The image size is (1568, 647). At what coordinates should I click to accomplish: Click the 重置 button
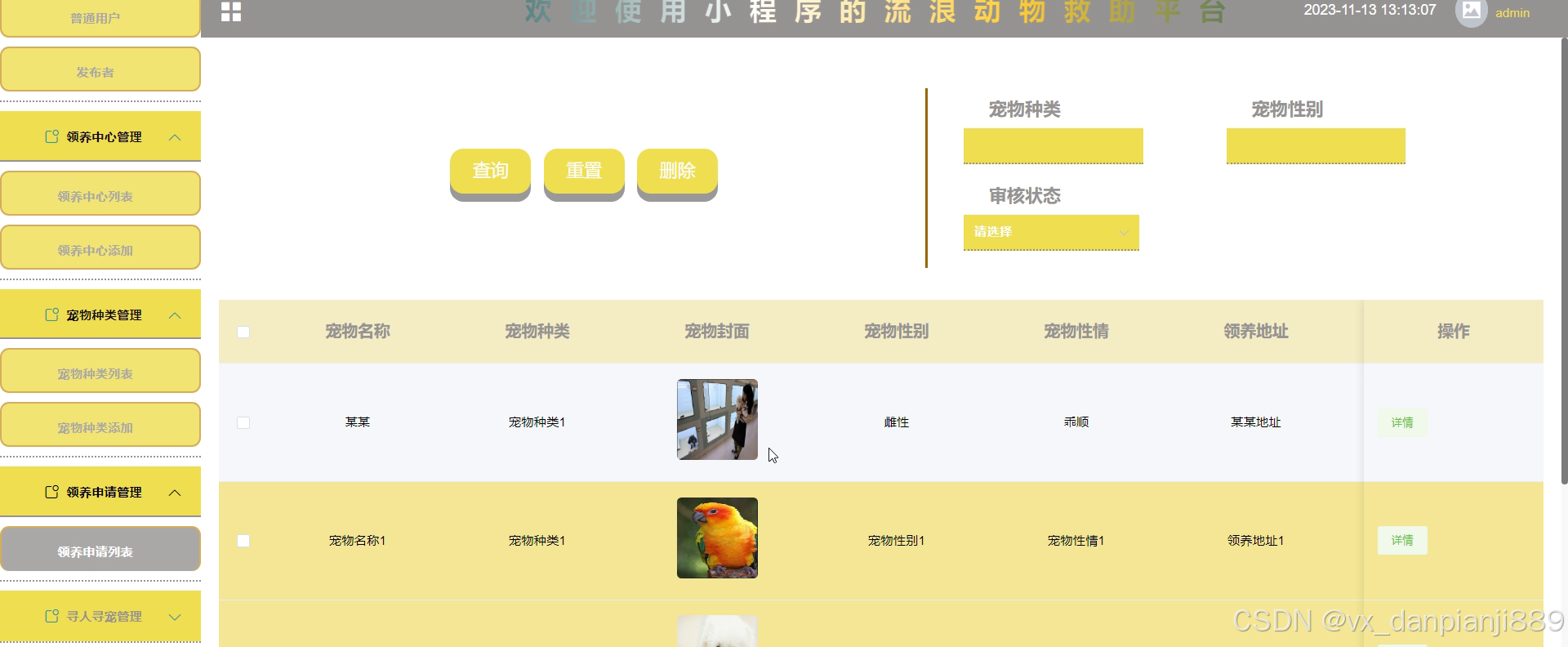click(584, 172)
